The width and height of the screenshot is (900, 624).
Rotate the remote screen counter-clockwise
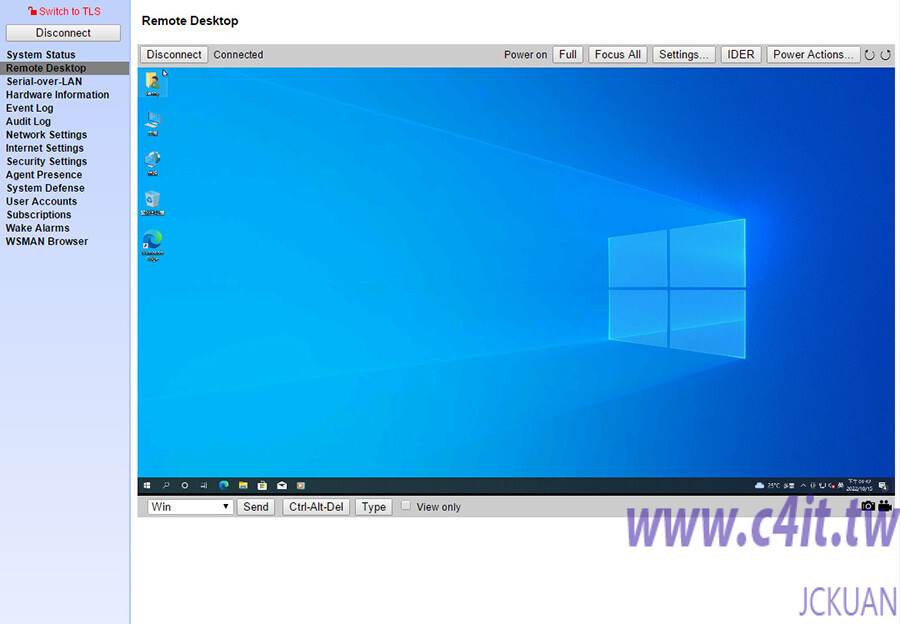[870, 55]
